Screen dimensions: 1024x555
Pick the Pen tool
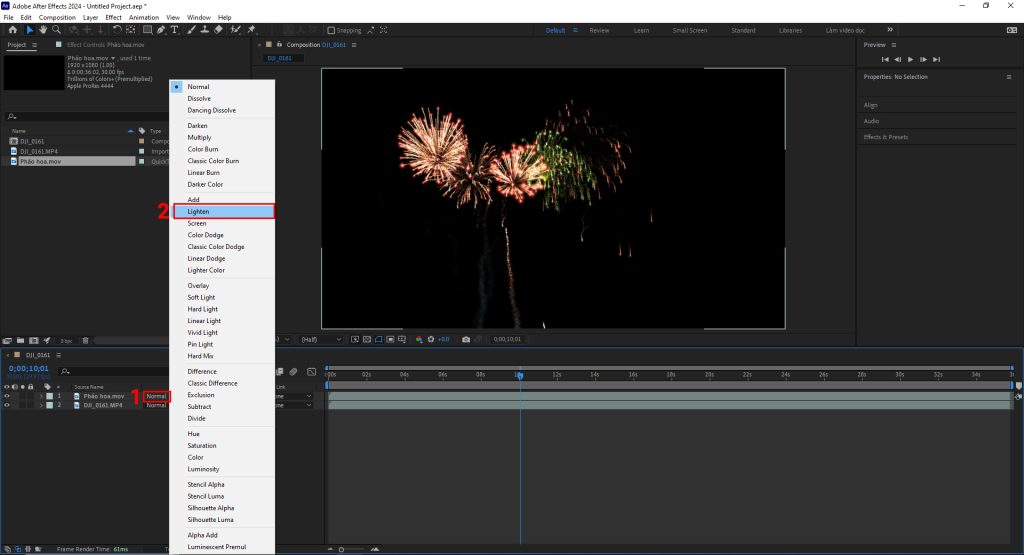click(161, 30)
